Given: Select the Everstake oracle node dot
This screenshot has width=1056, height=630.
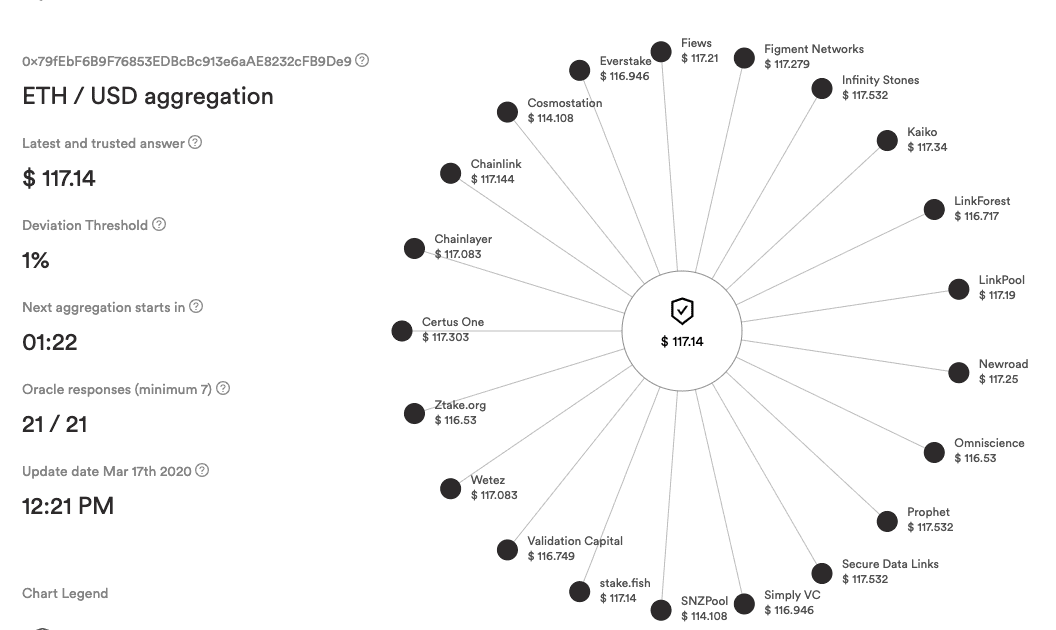Looking at the screenshot, I should (x=580, y=70).
